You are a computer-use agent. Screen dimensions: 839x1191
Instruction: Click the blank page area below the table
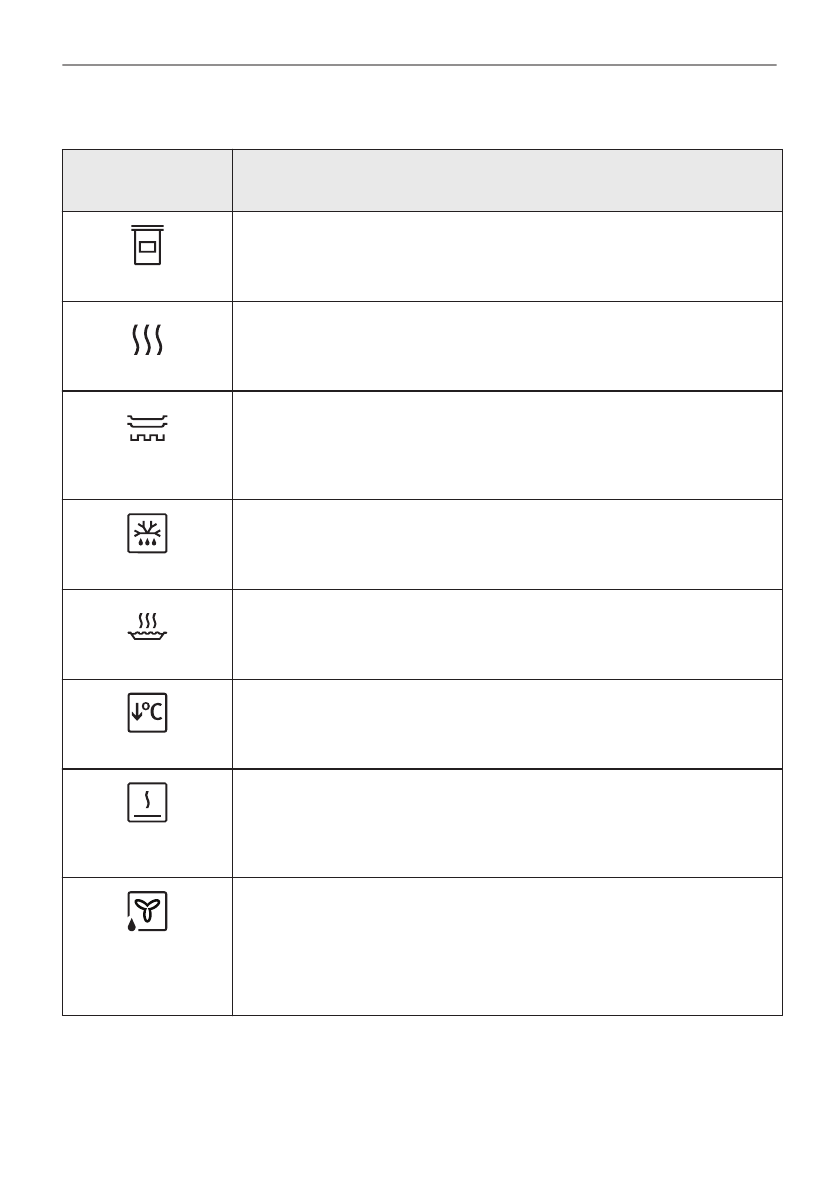coord(419,1100)
